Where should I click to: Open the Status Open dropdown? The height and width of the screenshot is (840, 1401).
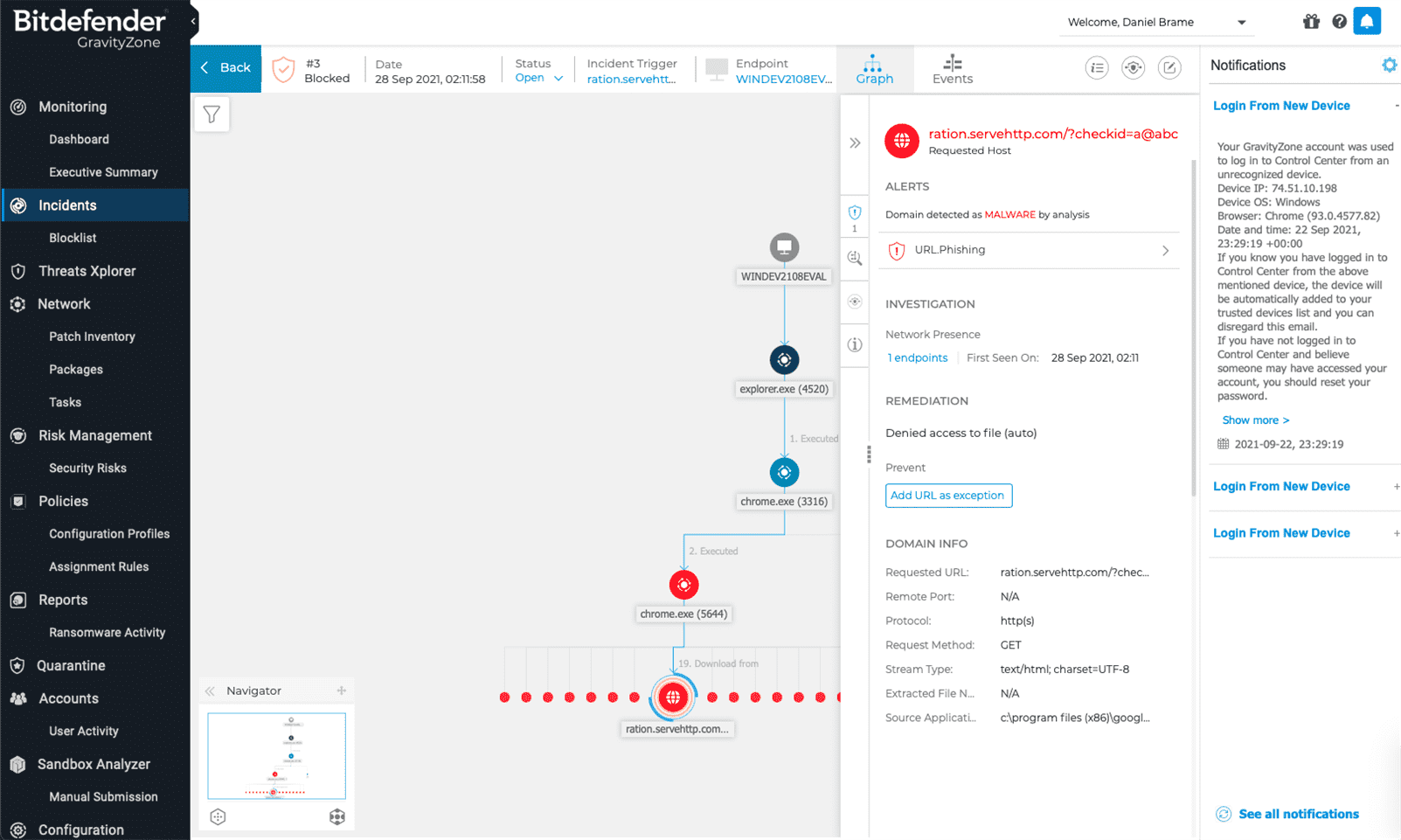pyautogui.click(x=539, y=78)
